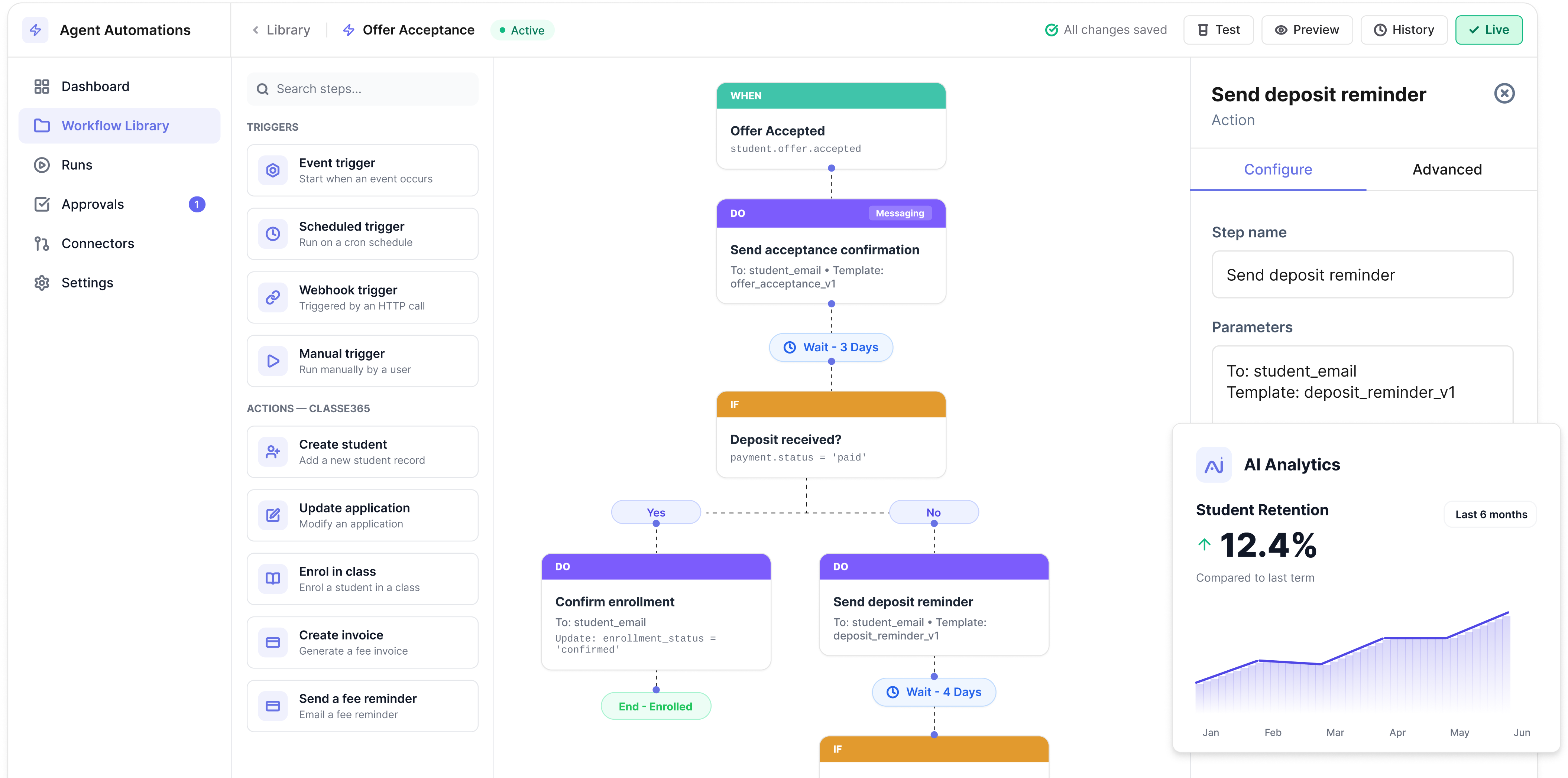Click the Test button
Screen dimensions: 1568x778
tap(1218, 30)
